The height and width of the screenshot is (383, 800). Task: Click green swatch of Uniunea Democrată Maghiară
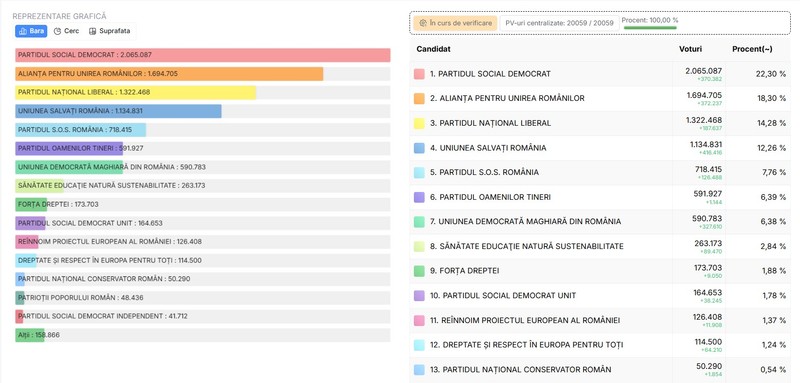(419, 222)
